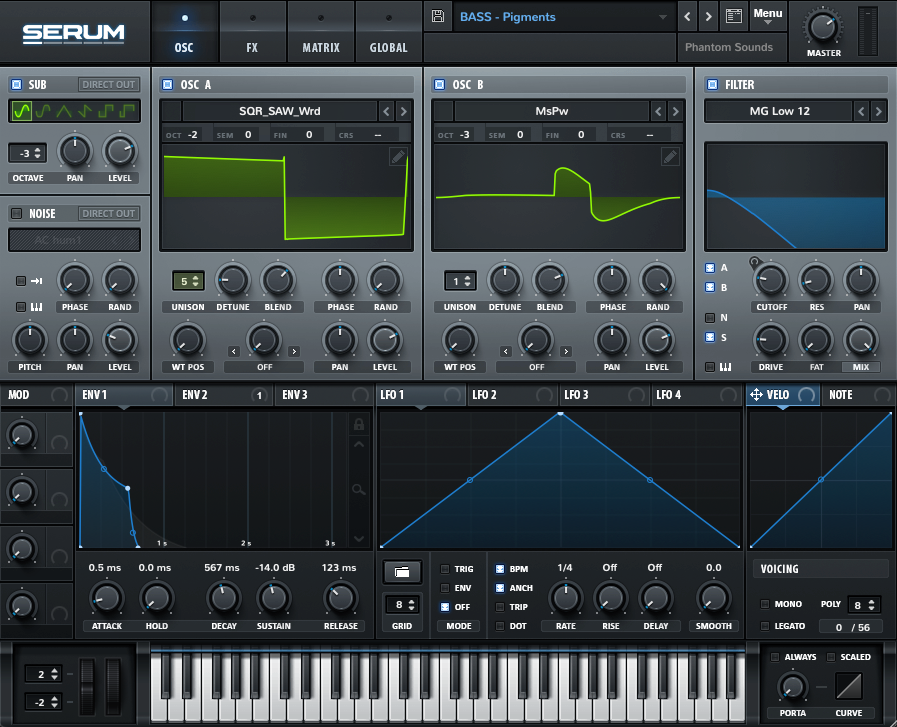The height and width of the screenshot is (727, 897).
Task: Click the envelope zoom magnifier icon
Action: pos(357,489)
